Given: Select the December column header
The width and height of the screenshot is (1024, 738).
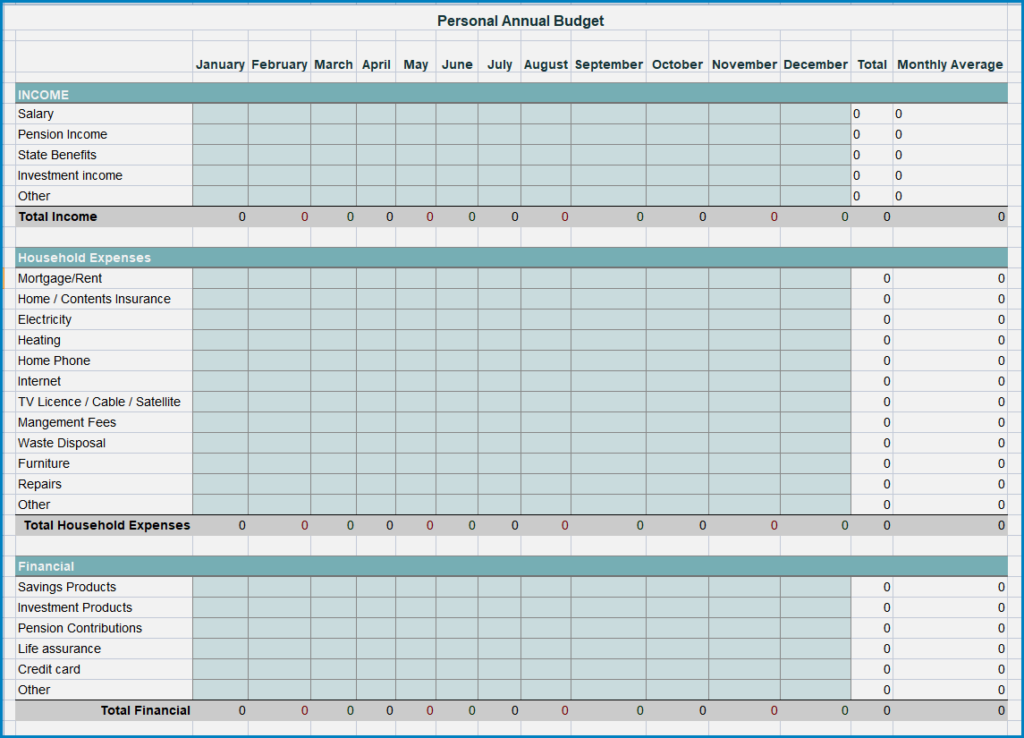Looking at the screenshot, I should point(815,64).
